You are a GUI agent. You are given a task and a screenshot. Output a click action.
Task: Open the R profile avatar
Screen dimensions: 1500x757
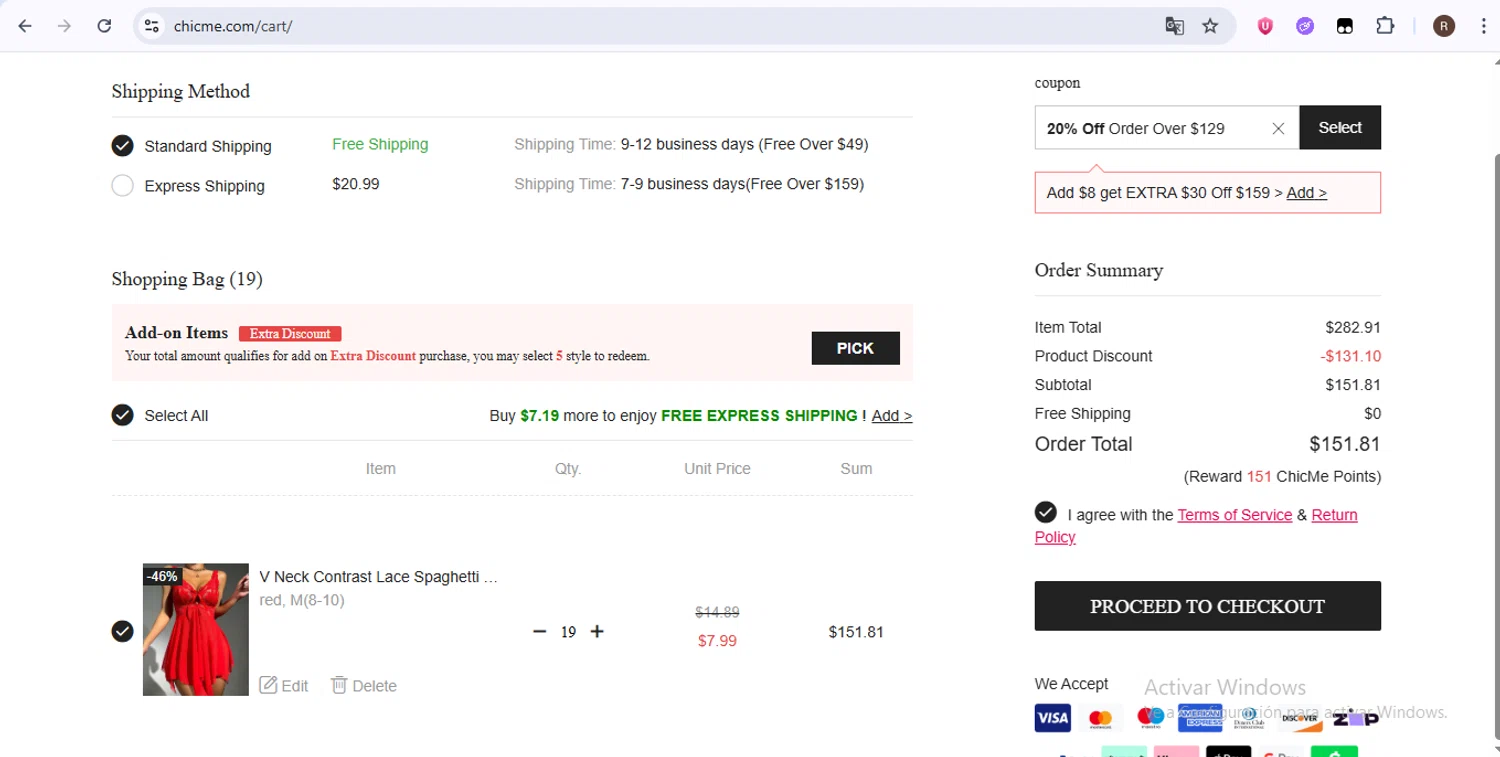coord(1444,26)
